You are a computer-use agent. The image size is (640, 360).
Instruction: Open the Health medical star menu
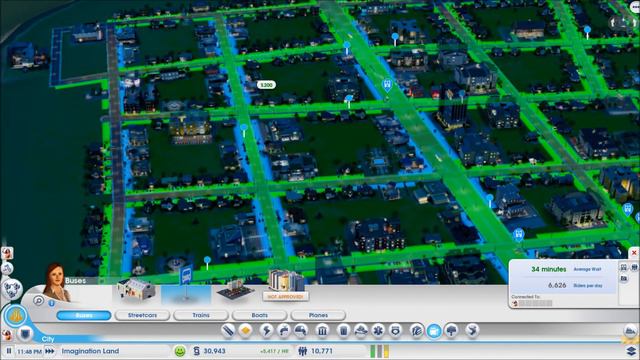[x=378, y=330]
